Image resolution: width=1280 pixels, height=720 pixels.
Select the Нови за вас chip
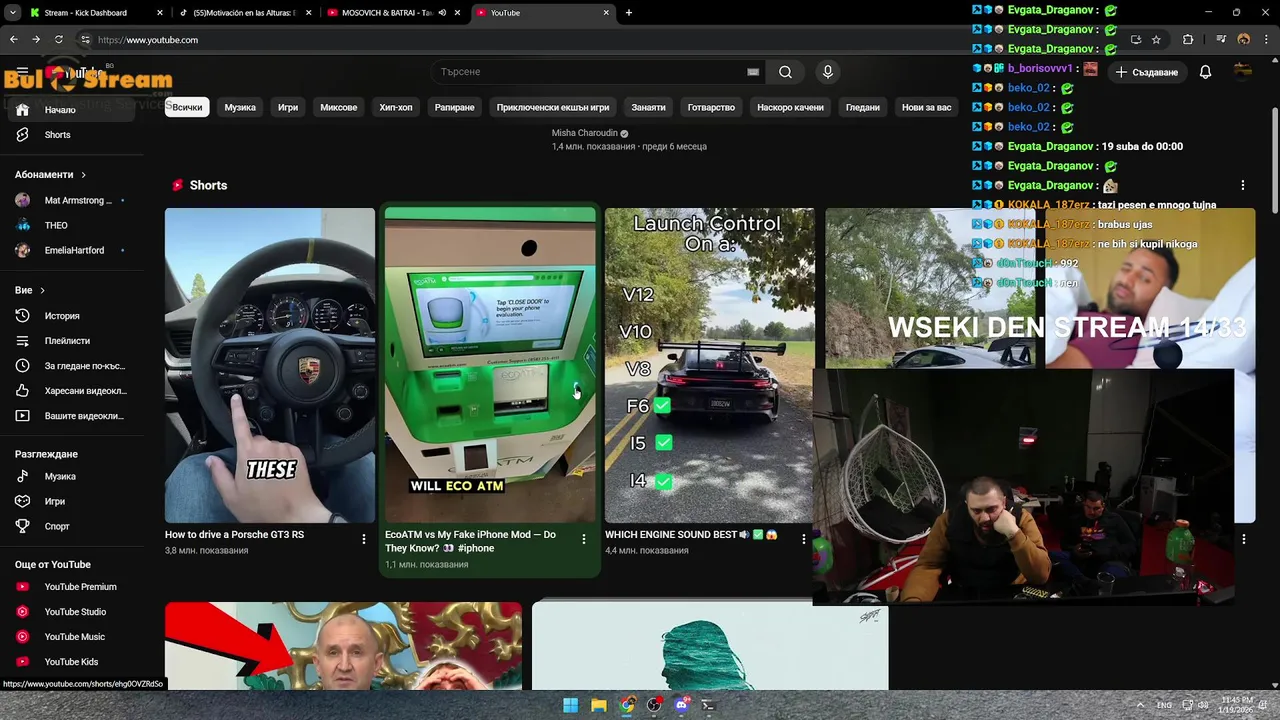(x=927, y=107)
